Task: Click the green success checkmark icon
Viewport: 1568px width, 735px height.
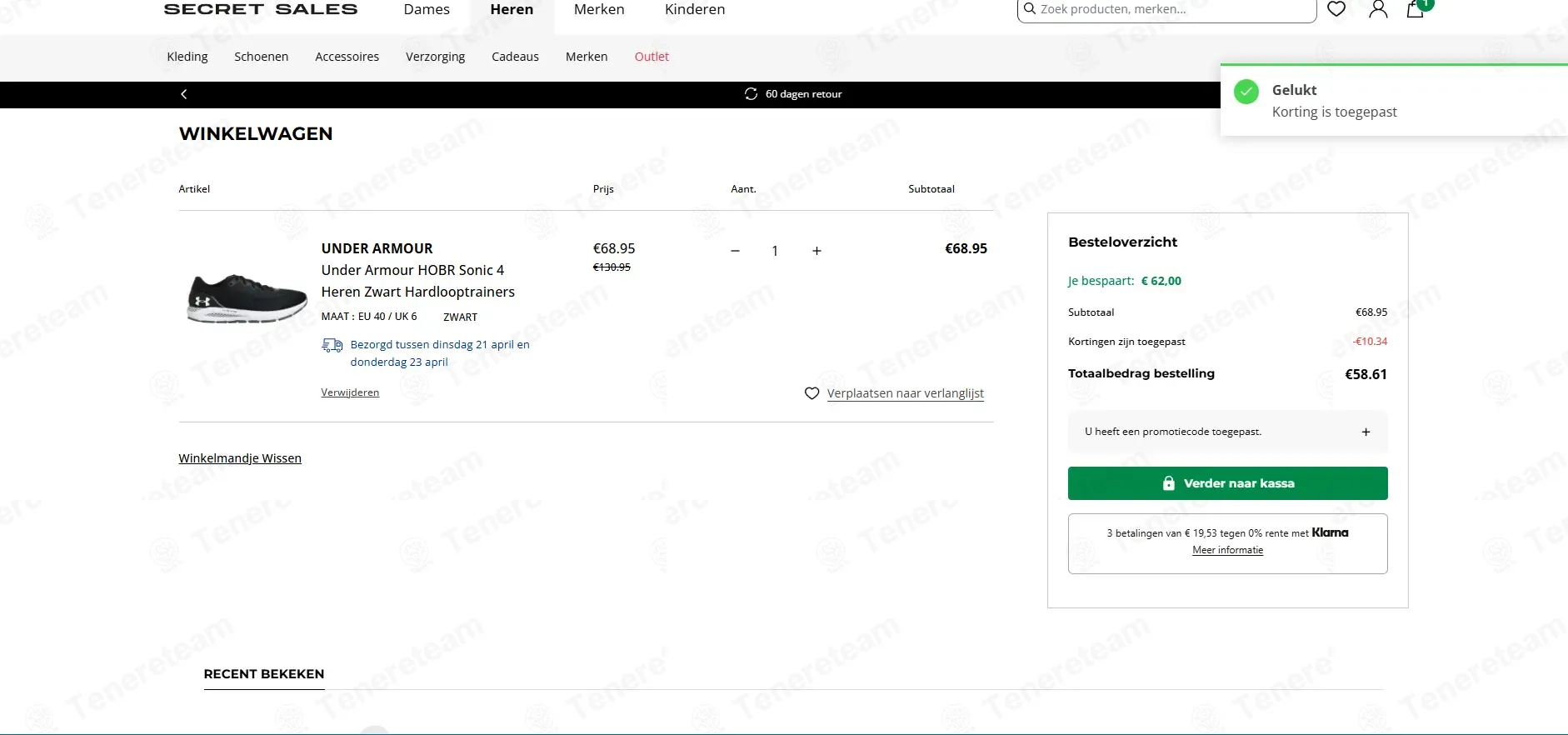Action: click(1246, 92)
